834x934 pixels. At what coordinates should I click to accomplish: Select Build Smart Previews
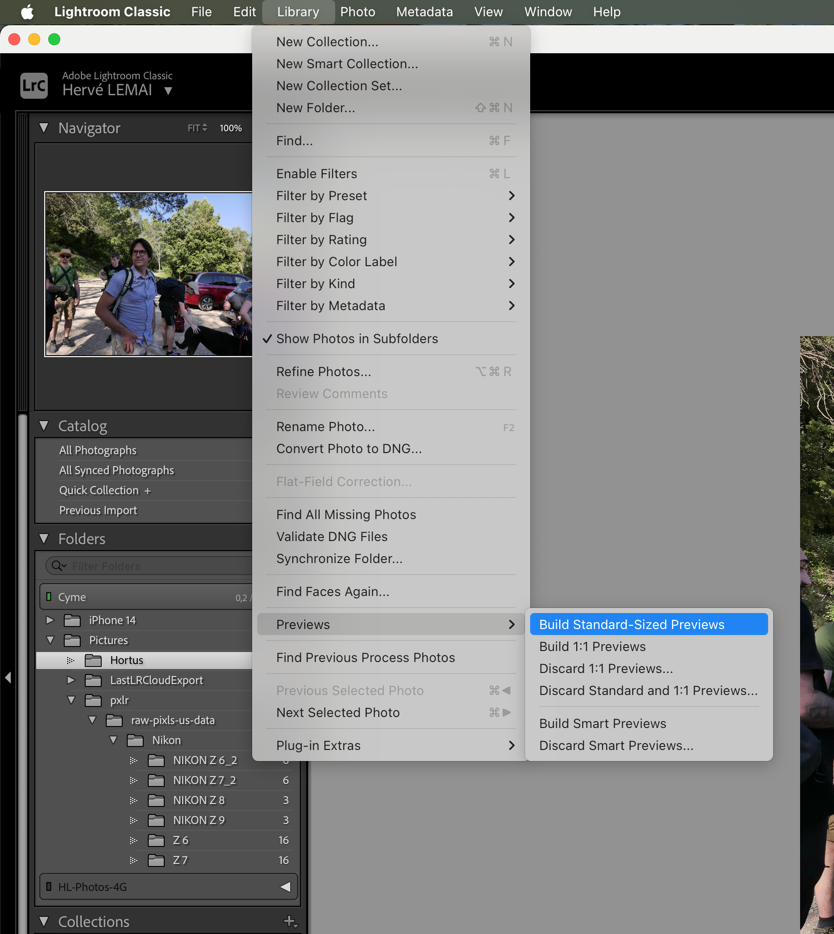(649, 723)
